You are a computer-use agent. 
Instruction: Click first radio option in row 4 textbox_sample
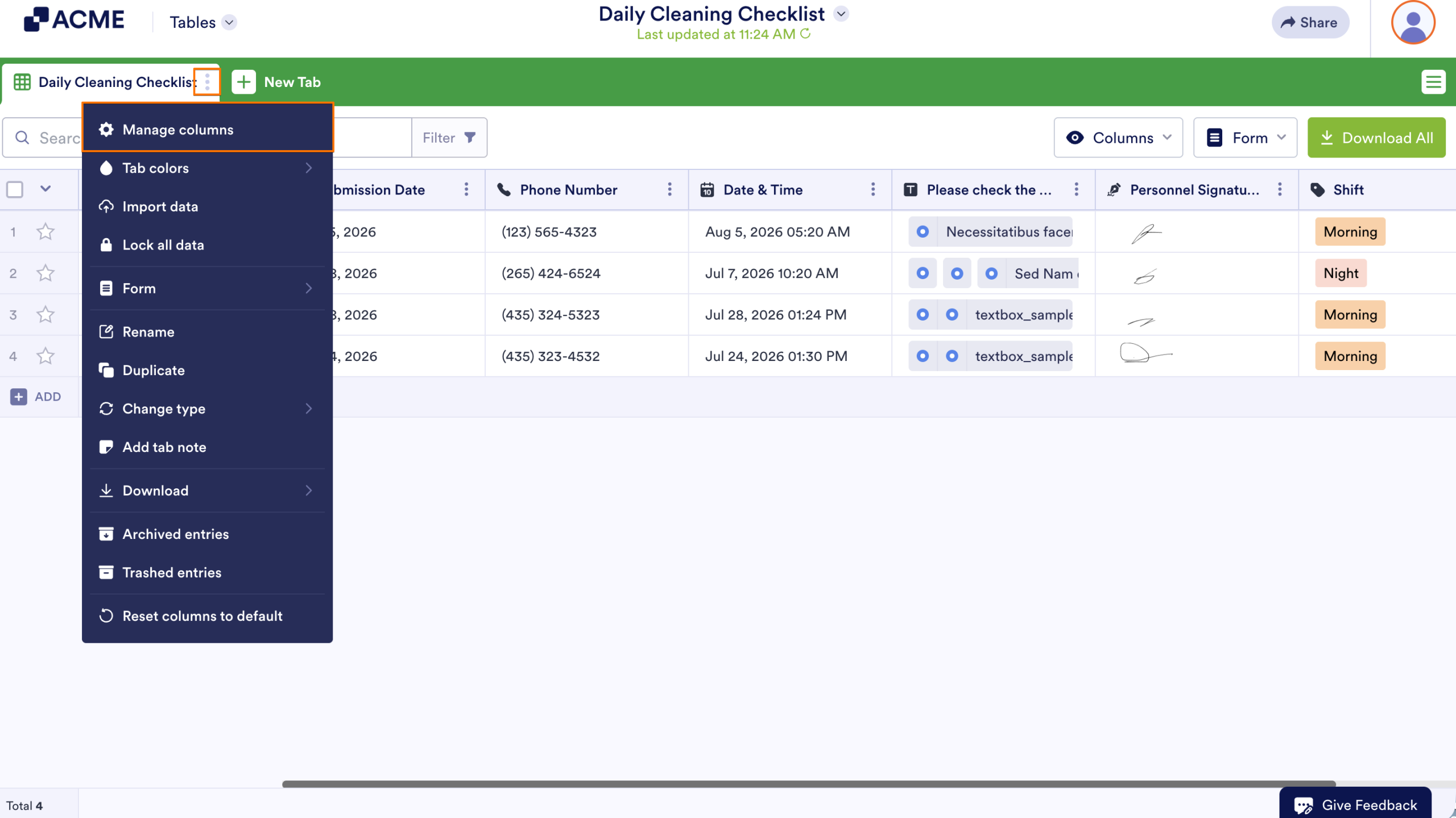923,356
